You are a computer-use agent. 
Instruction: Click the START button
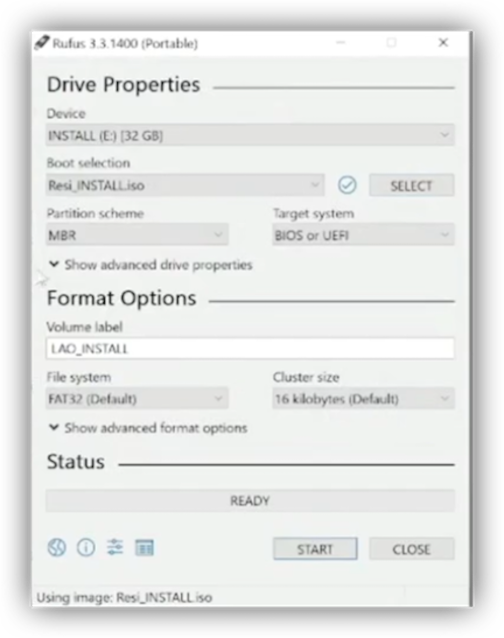315,549
